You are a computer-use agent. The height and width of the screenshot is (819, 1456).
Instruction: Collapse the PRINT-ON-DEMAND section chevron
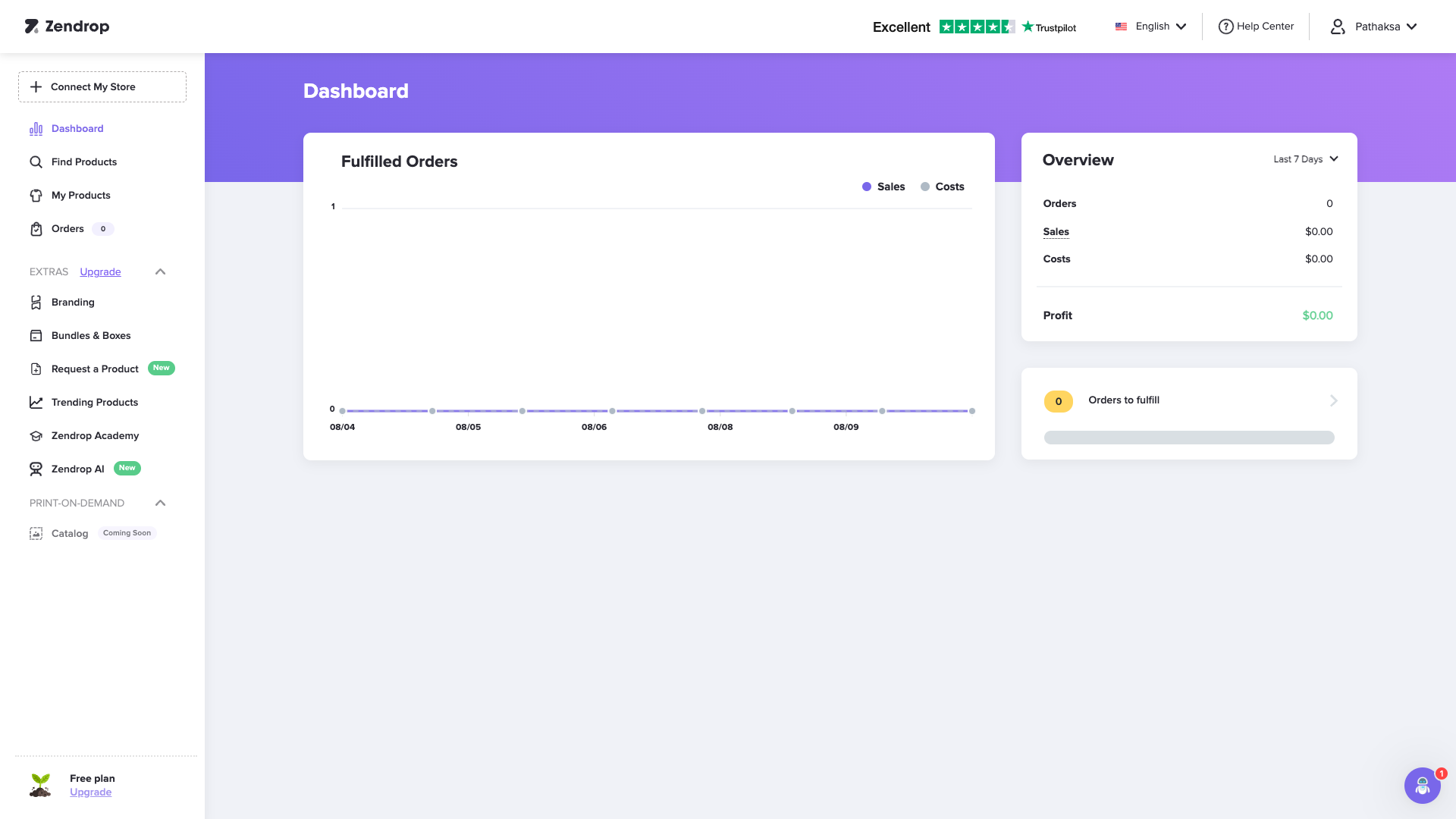159,503
